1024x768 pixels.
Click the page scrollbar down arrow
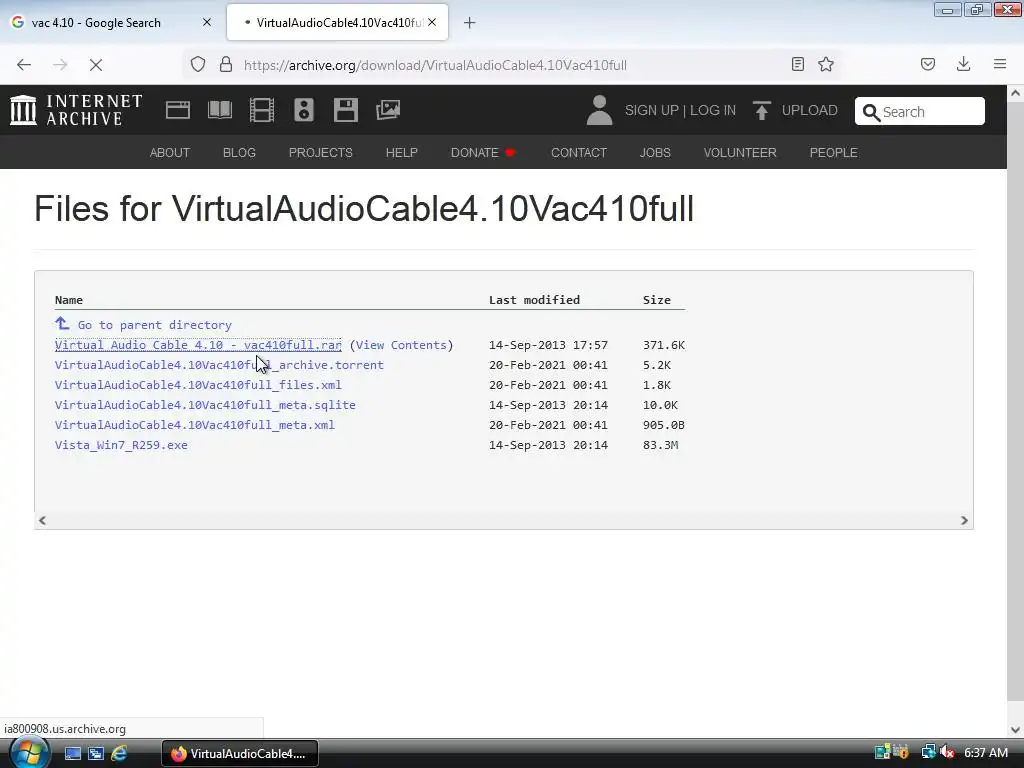pos(1015,729)
